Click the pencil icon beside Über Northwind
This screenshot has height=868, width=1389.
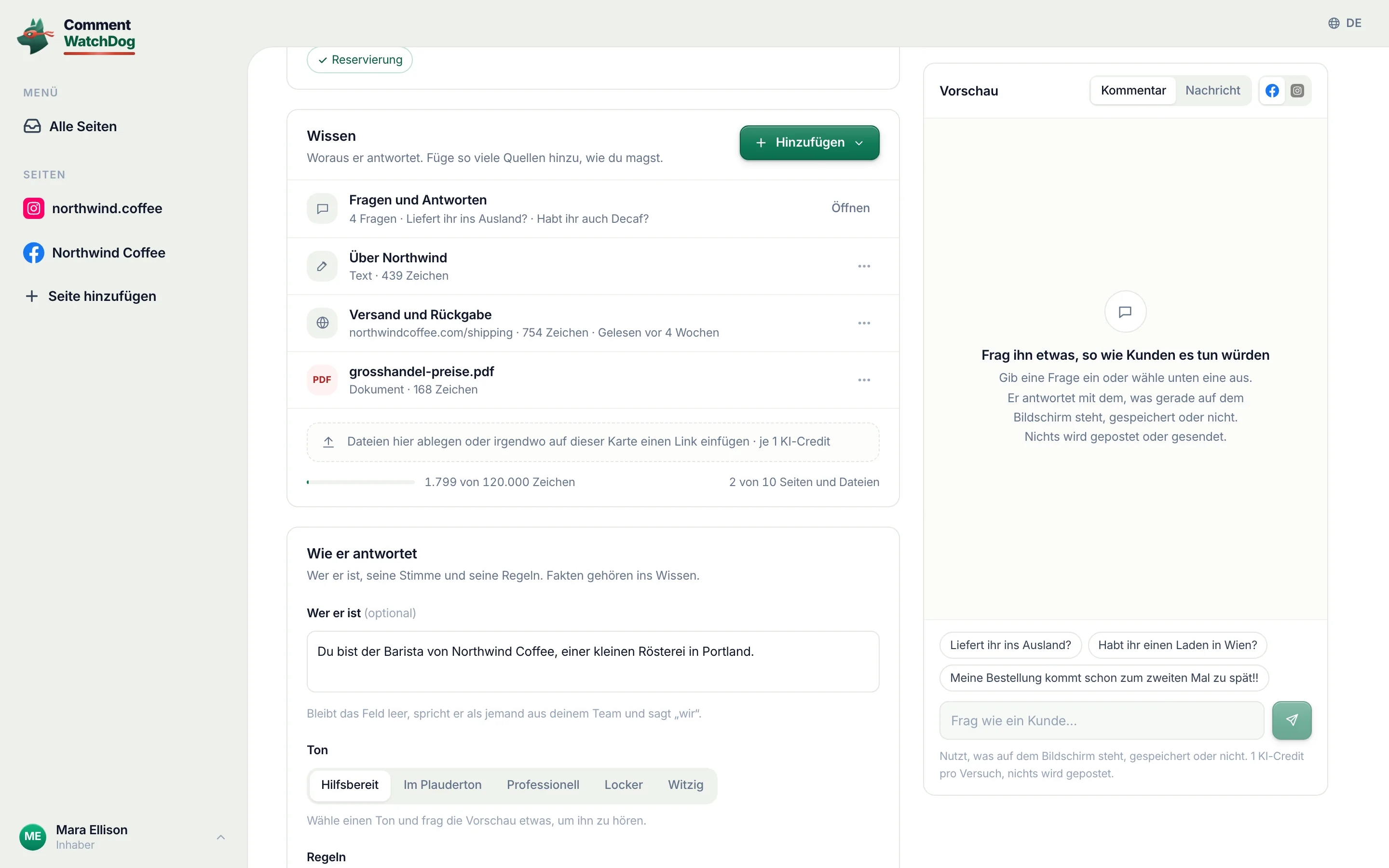(322, 266)
